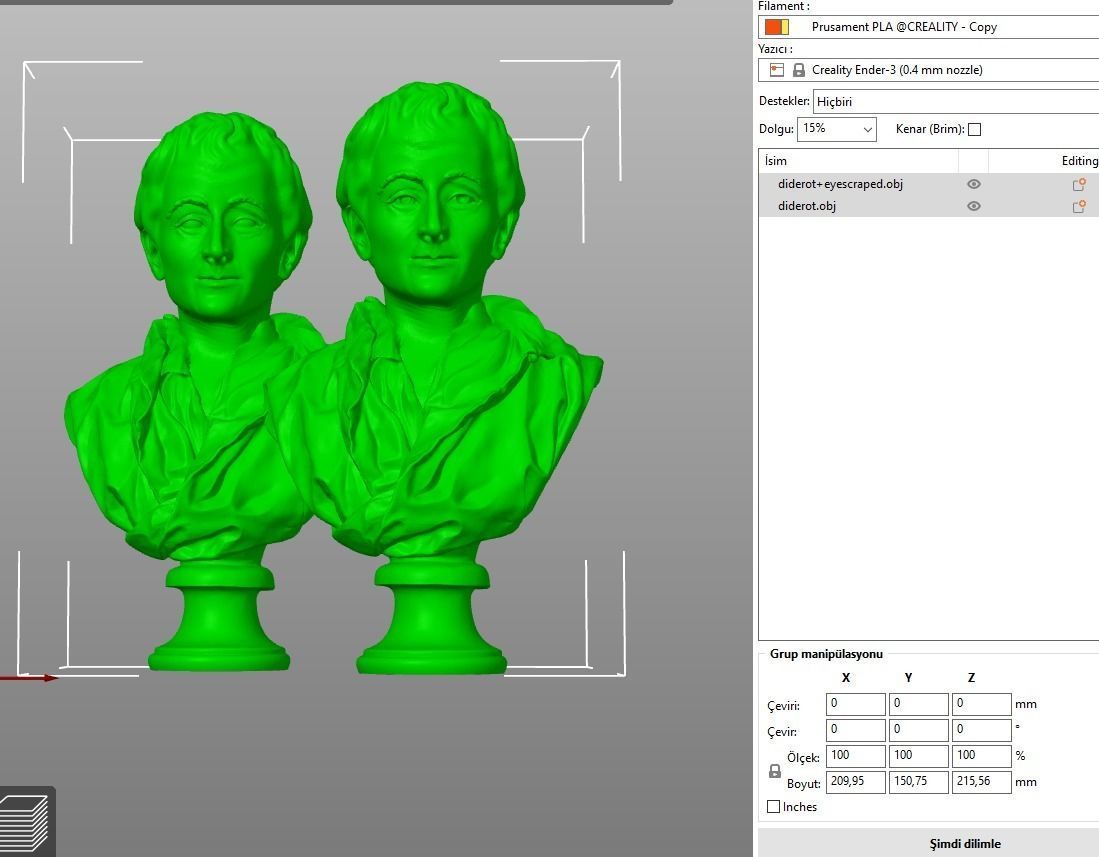Click the Boyut X field showing 209,95

pos(856,782)
